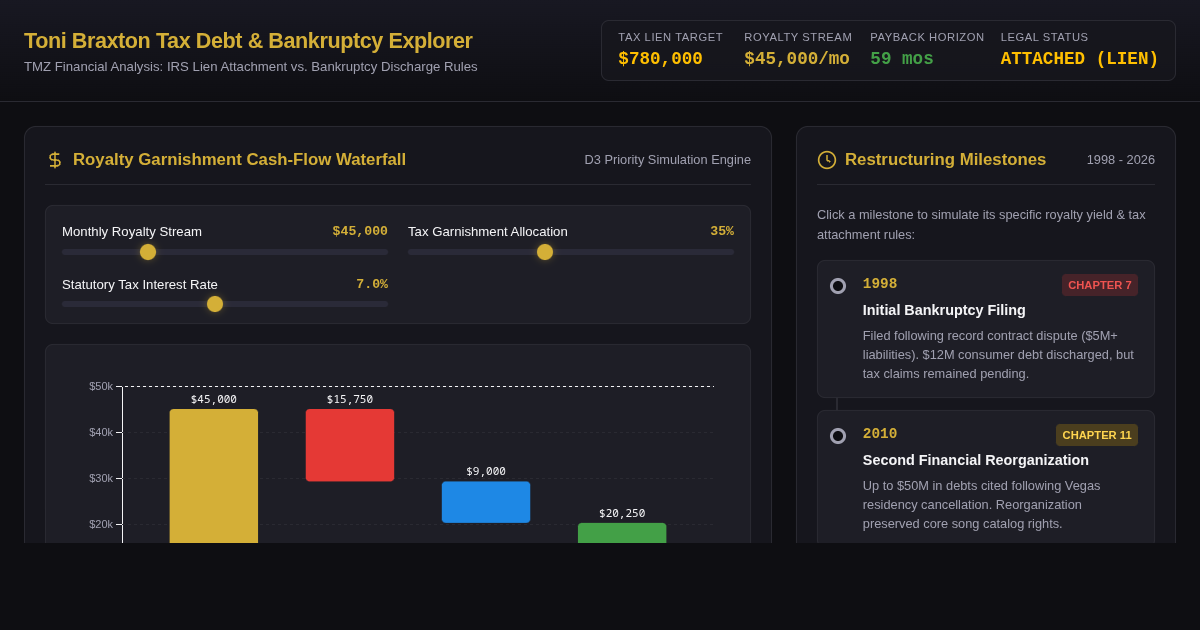Click the Legal Status ATTACHED (LIEN) text
Image resolution: width=1200 pixels, height=630 pixels.
(1080, 59)
